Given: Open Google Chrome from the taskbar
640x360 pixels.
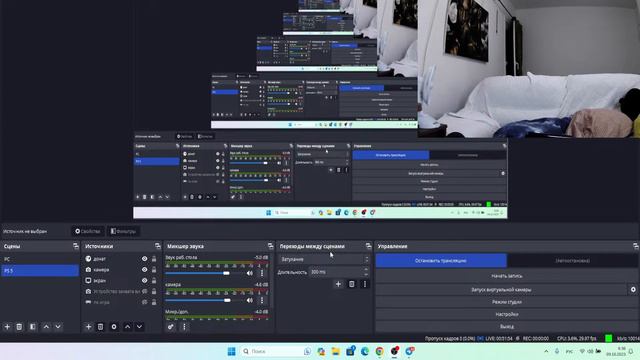Looking at the screenshot, I should pyautogui.click(x=380, y=351).
